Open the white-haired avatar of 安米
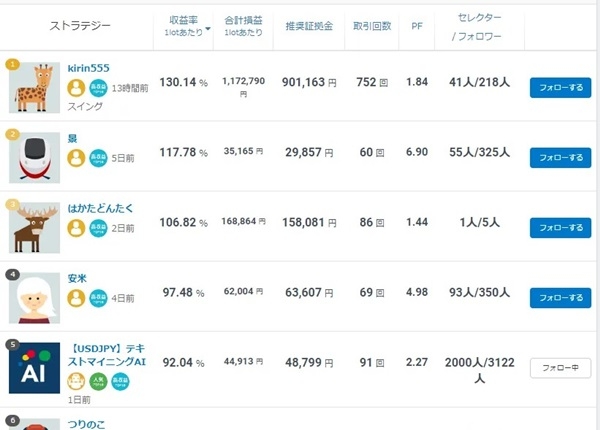Image resolution: width=600 pixels, height=430 pixels. point(34,298)
